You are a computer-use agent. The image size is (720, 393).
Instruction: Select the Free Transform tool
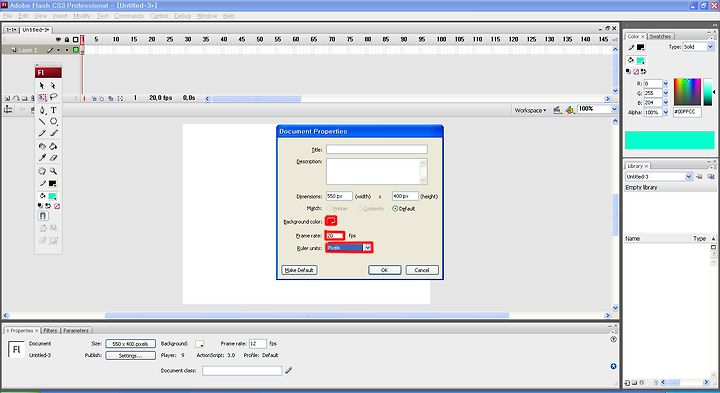click(42, 97)
